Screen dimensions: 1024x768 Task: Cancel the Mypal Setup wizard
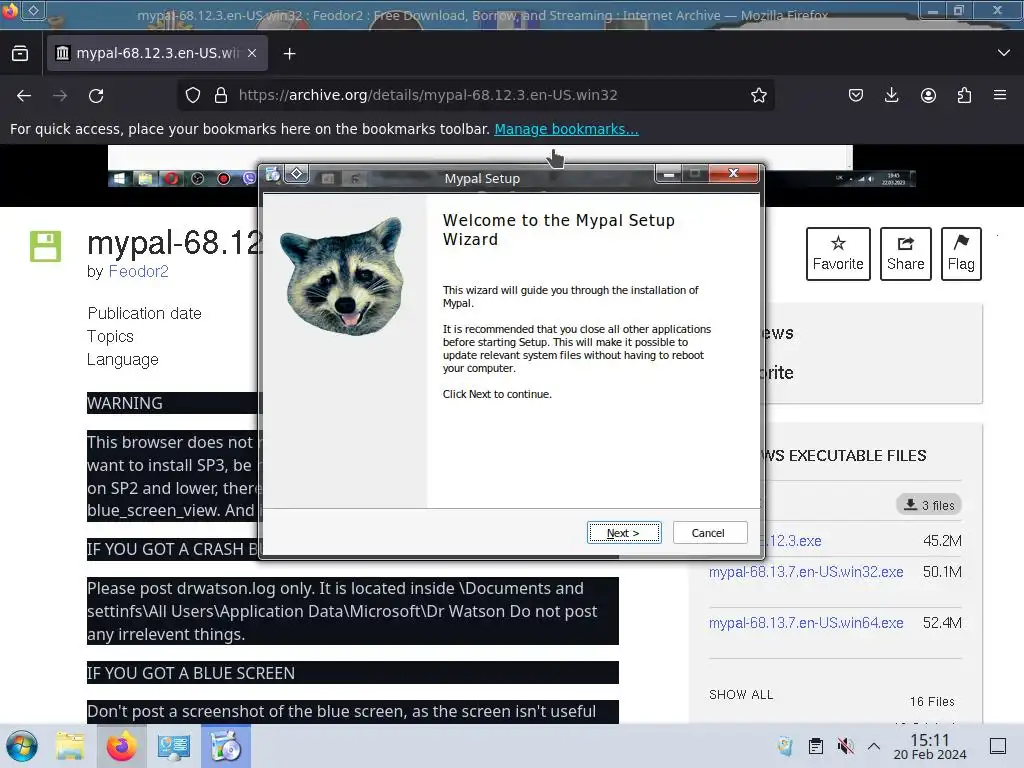click(710, 533)
